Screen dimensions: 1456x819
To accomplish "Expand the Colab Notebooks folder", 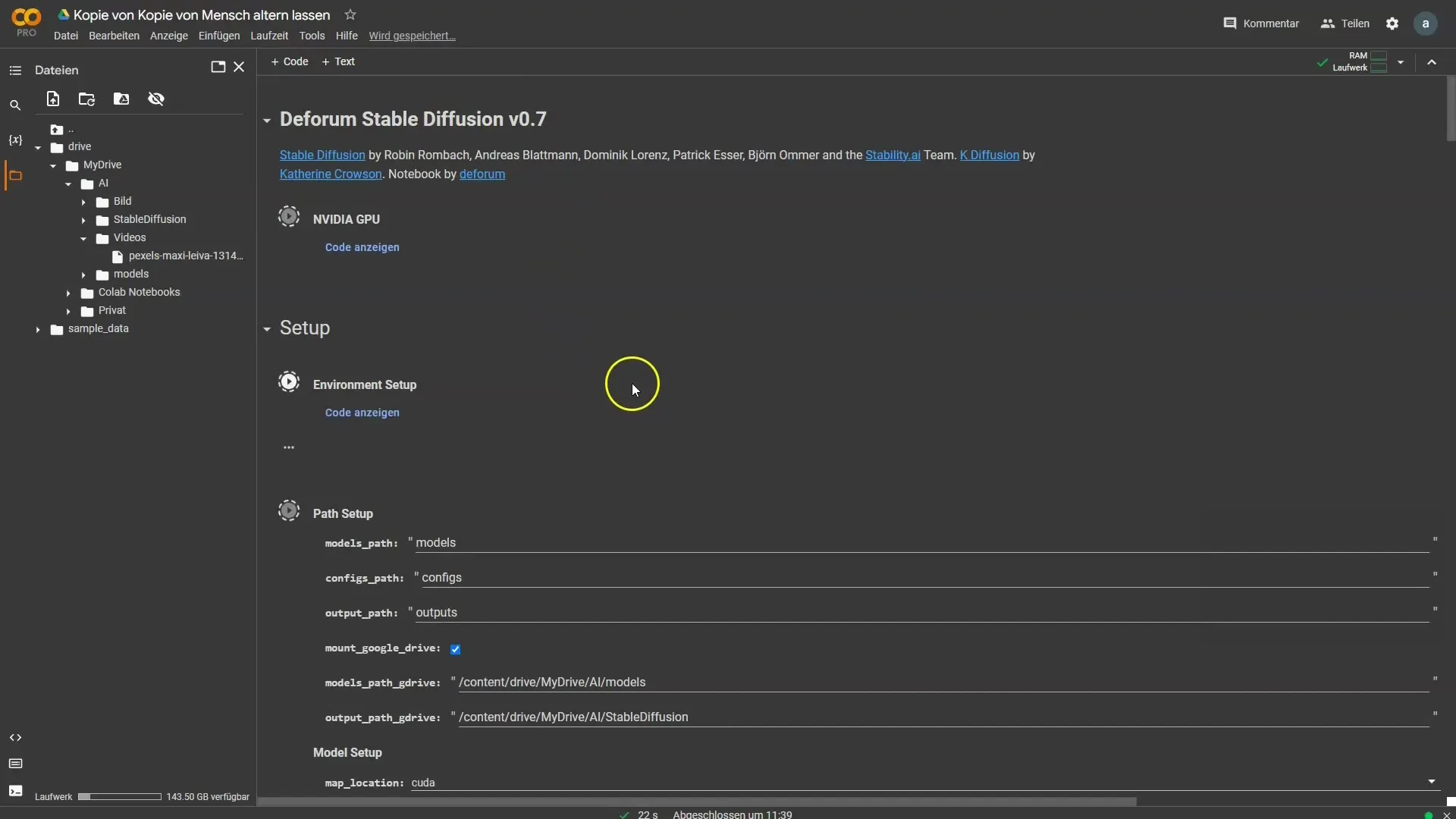I will coord(68,293).
